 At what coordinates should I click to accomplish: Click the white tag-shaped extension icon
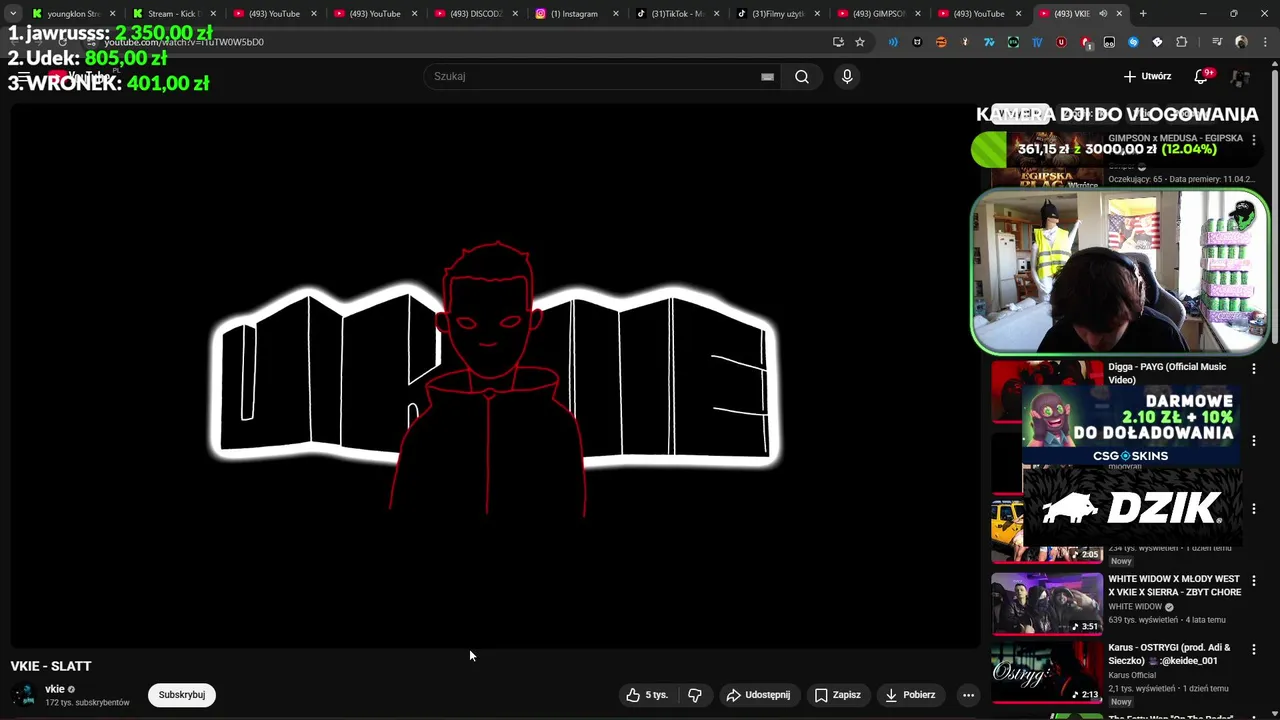(1157, 42)
